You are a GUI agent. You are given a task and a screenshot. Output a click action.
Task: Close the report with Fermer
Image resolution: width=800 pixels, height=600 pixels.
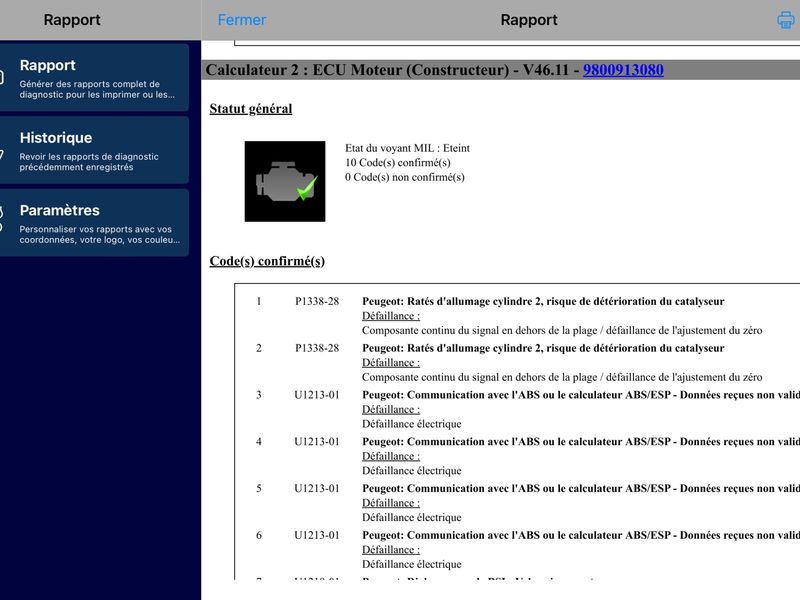point(242,20)
